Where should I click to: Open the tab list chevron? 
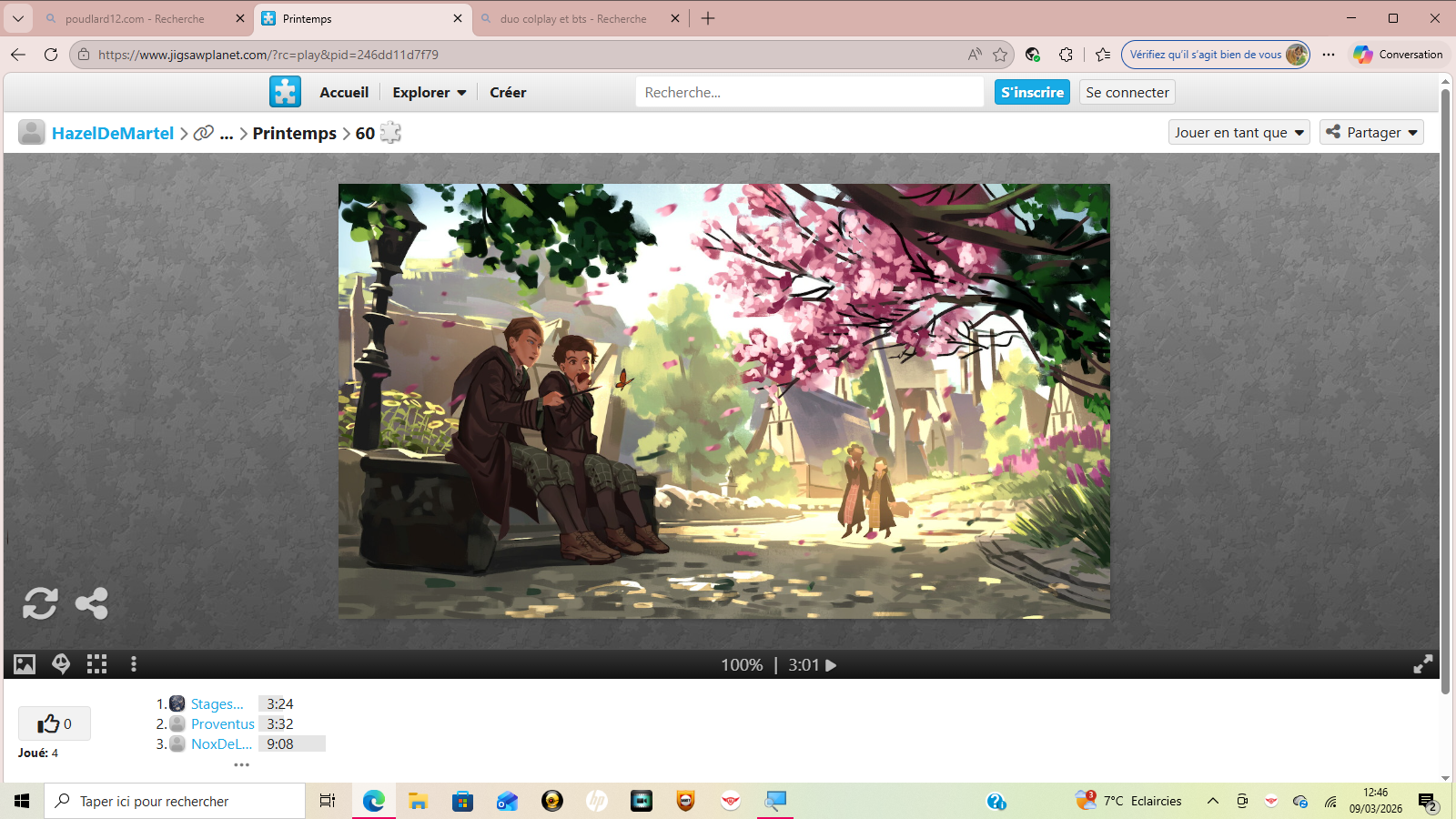tap(17, 18)
